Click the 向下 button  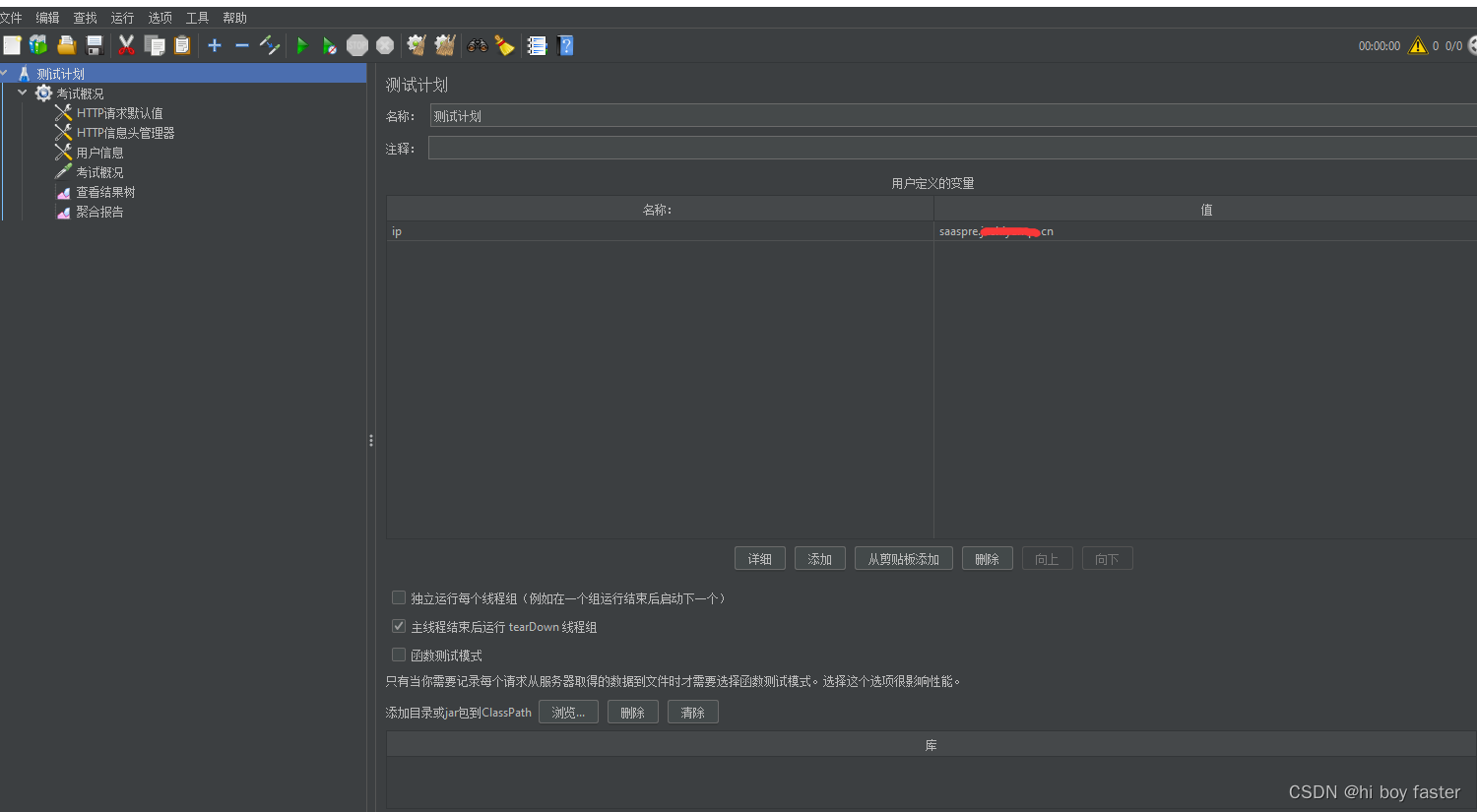(1108, 559)
